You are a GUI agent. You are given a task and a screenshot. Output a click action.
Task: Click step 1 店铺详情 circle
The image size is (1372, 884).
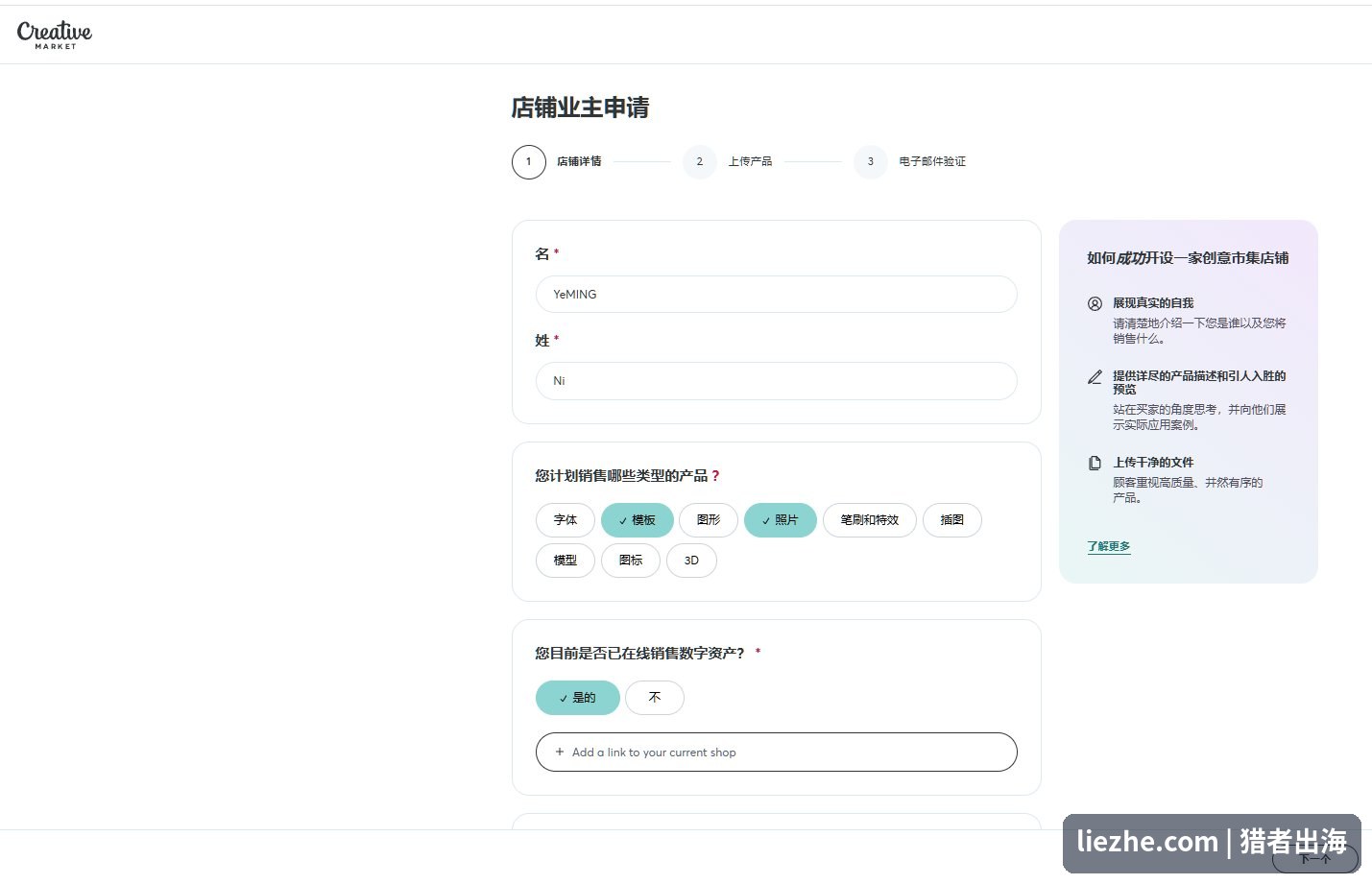(x=529, y=162)
